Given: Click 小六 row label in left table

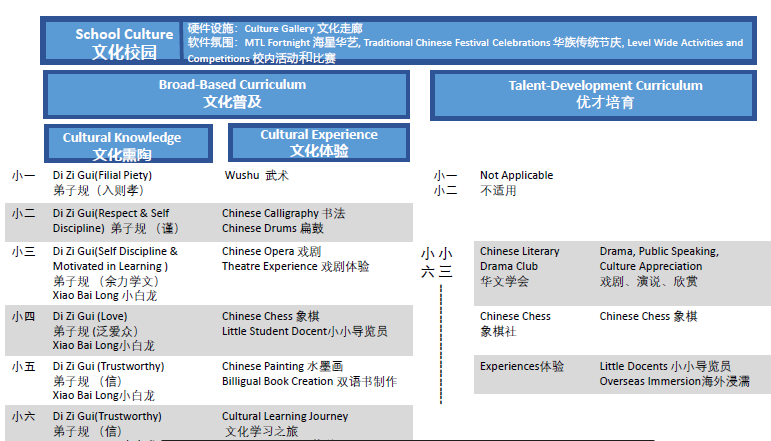Looking at the screenshot, I should tap(24, 417).
